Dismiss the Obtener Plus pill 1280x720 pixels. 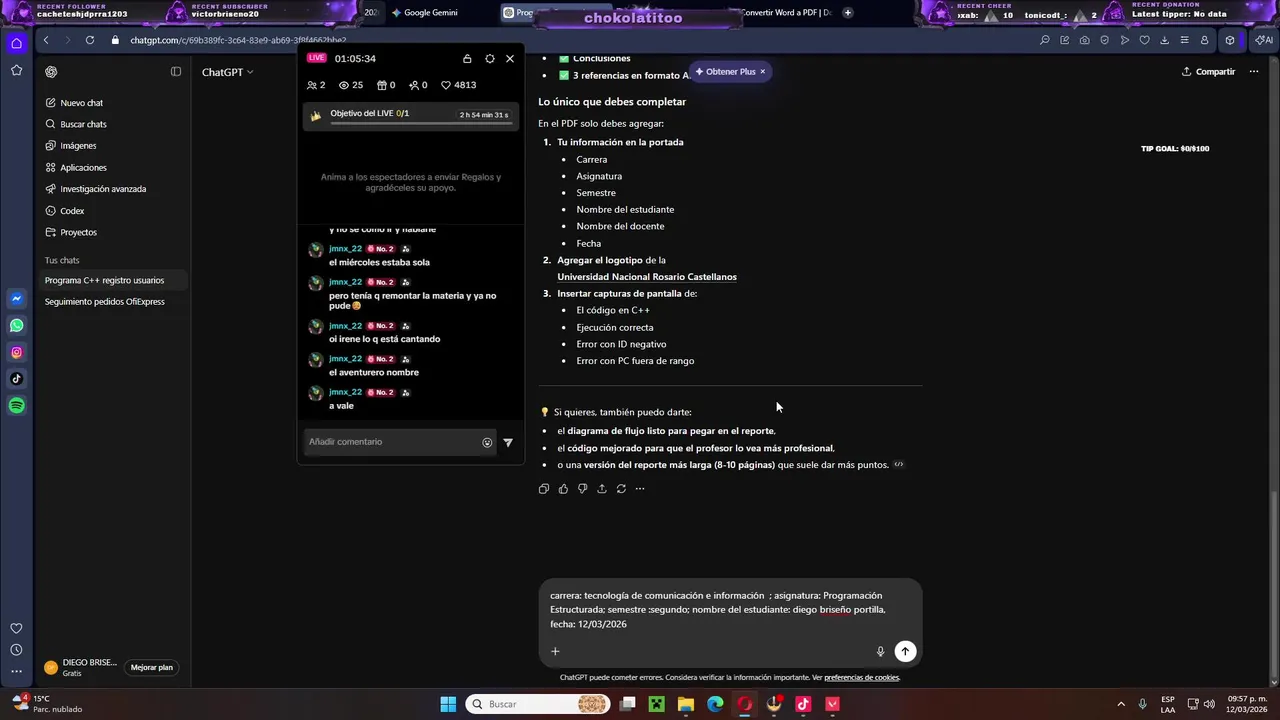point(762,72)
